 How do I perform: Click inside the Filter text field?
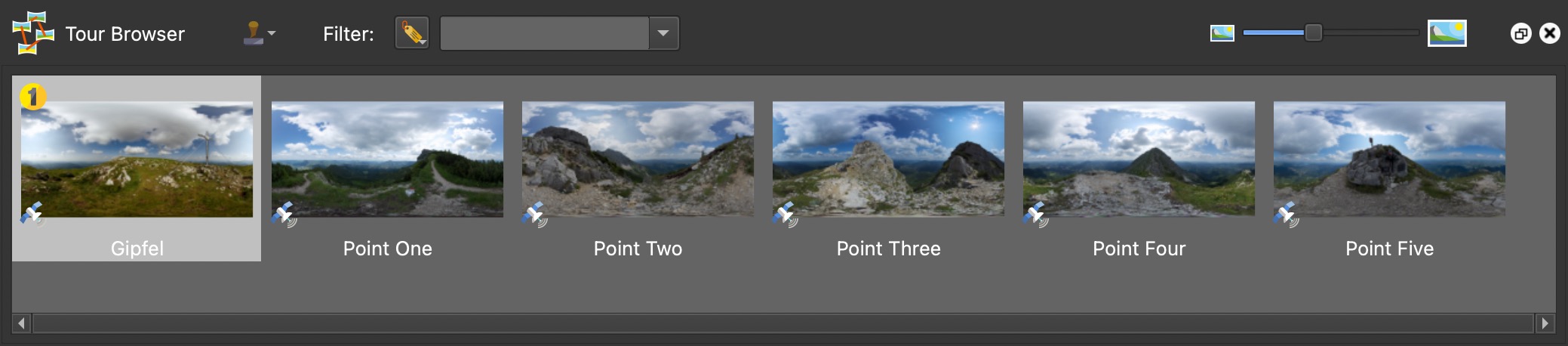point(544,33)
